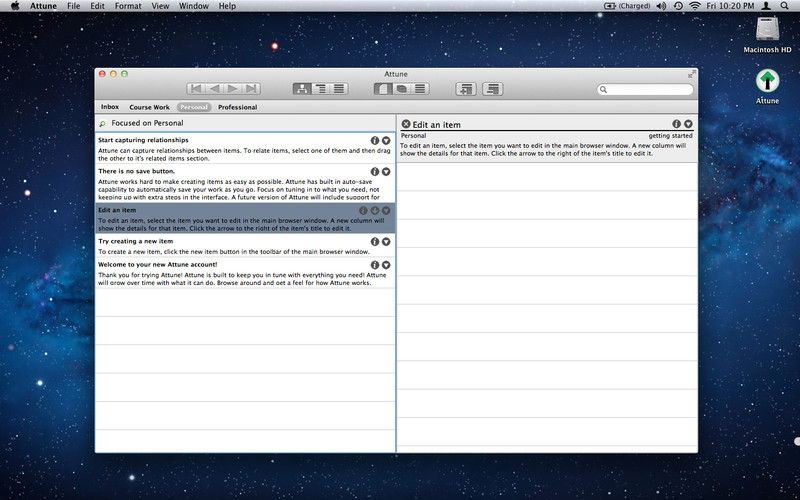
Task: Select Welcome to your new Attune account! title
Action: pyautogui.click(x=158, y=264)
